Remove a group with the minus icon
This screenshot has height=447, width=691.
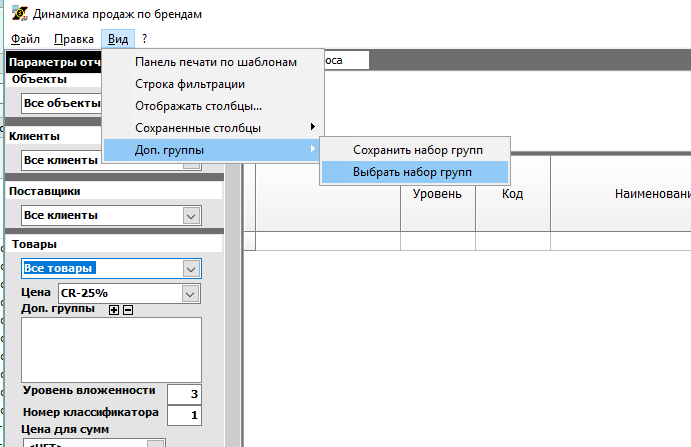point(128,310)
